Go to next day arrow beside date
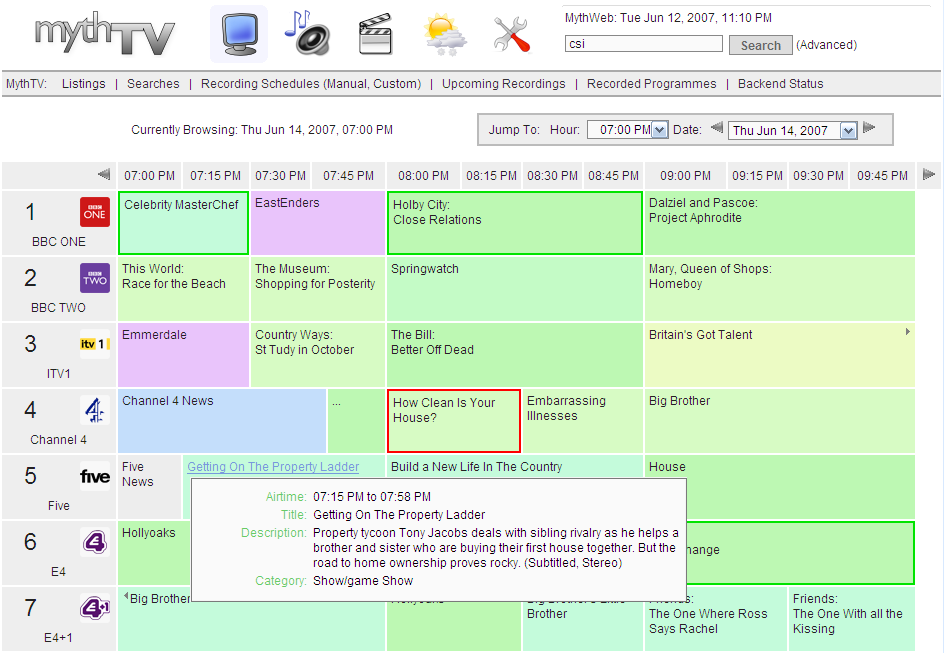Screen dimensions: 944x653 (x=869, y=128)
